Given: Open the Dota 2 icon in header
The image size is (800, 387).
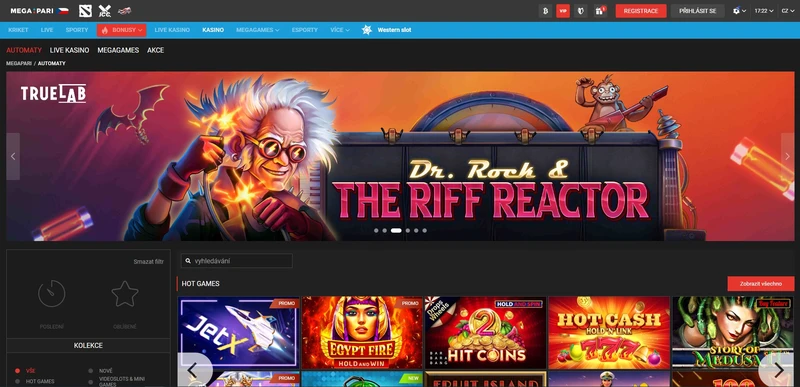Looking at the screenshot, I should coord(85,11).
